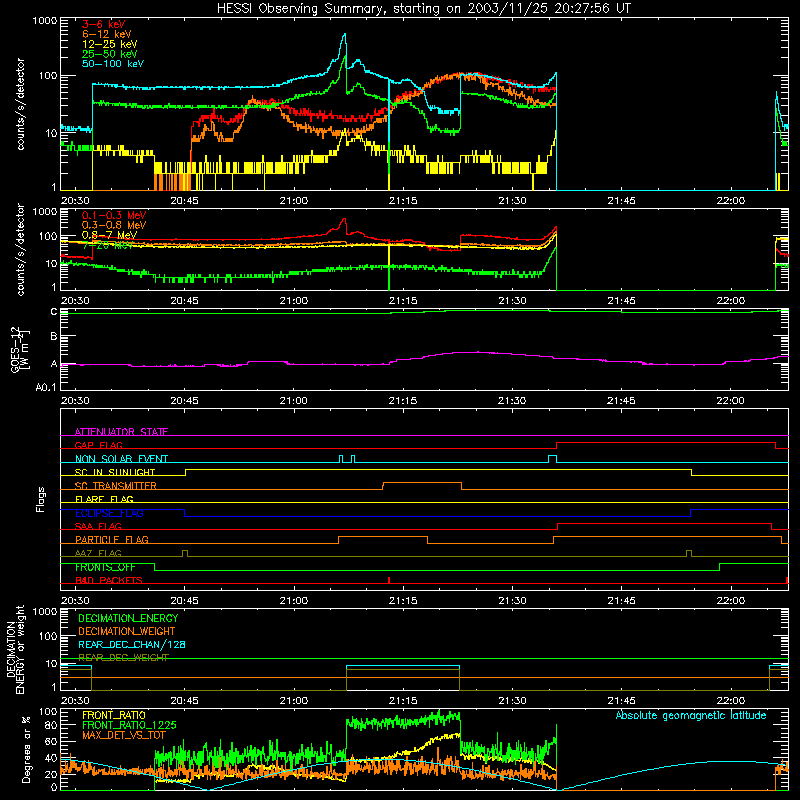Click the green FRONT_RATIO_1225 legend label

coord(129,725)
